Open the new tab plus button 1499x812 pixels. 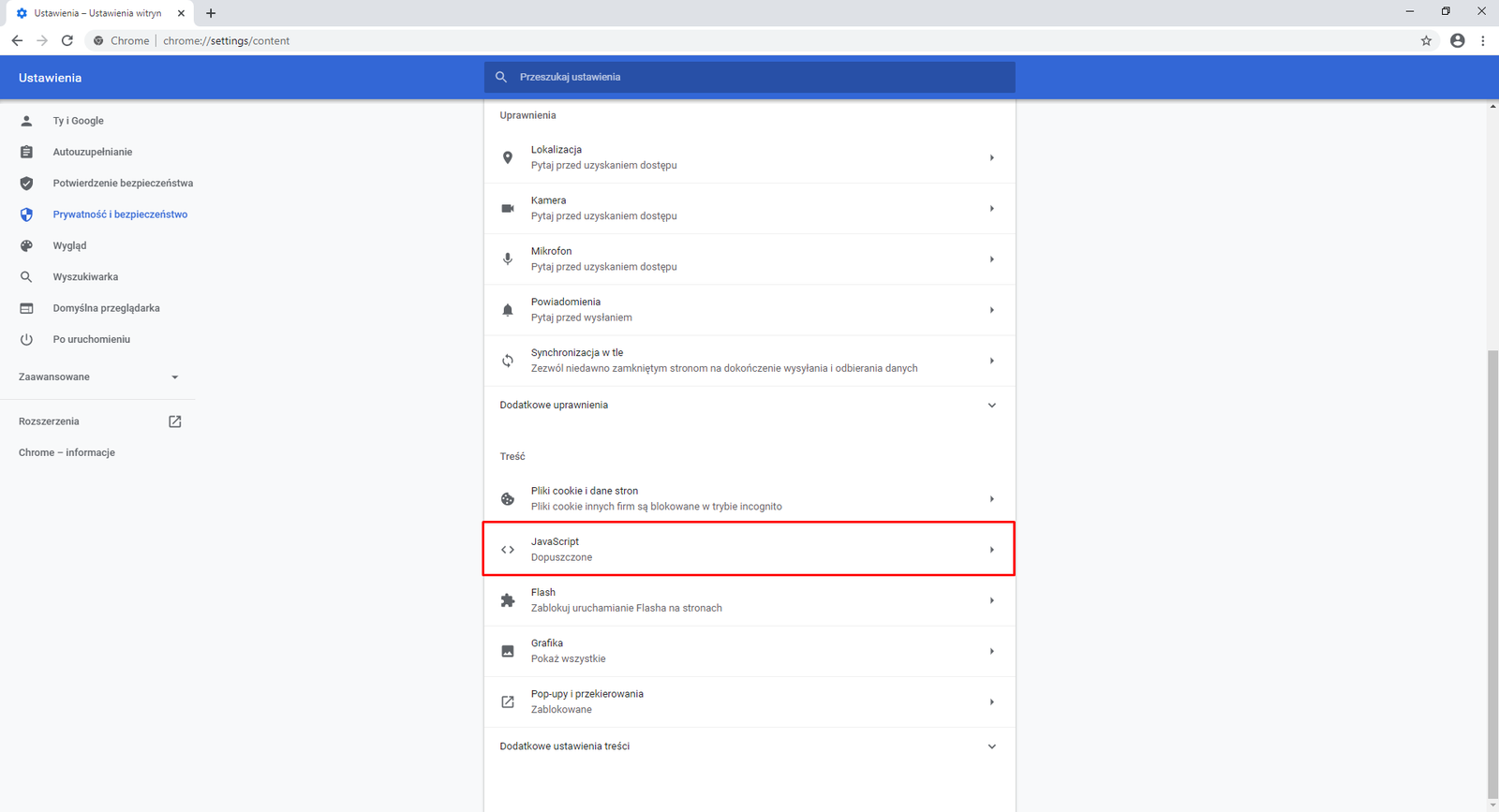coord(211,13)
